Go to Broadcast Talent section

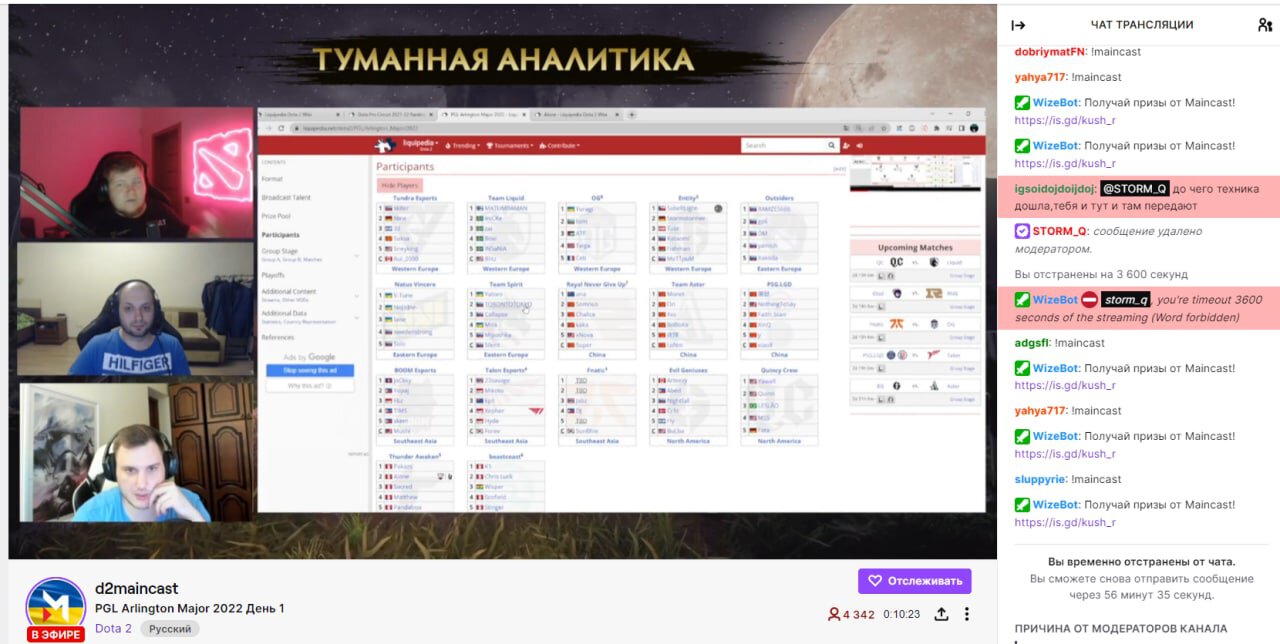tap(286, 198)
